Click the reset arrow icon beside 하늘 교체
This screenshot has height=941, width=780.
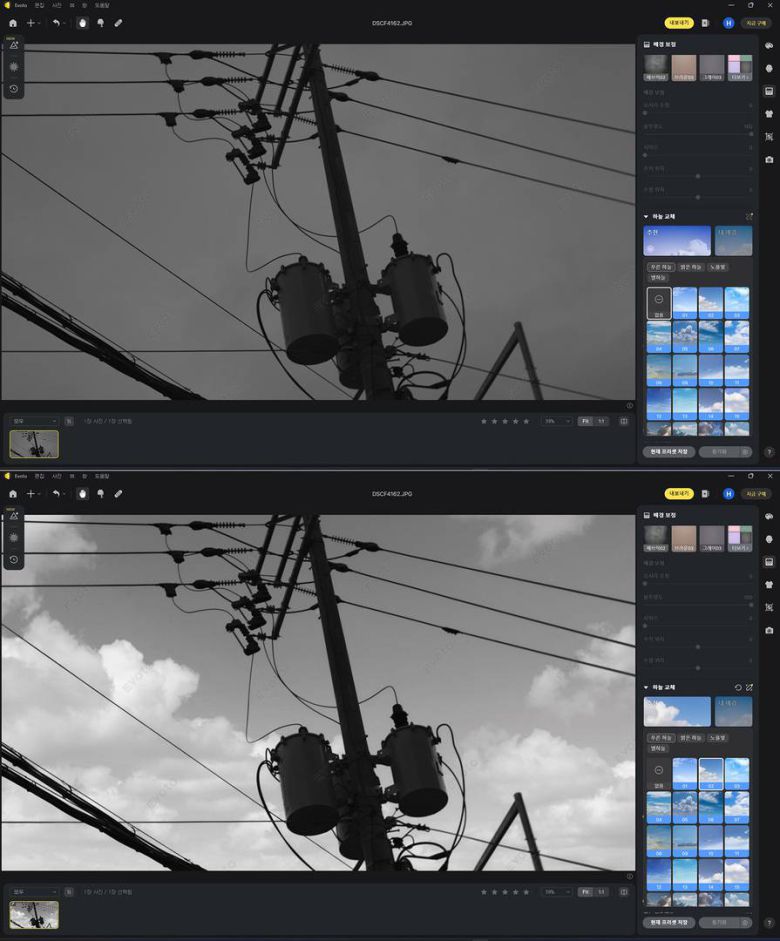click(737, 687)
